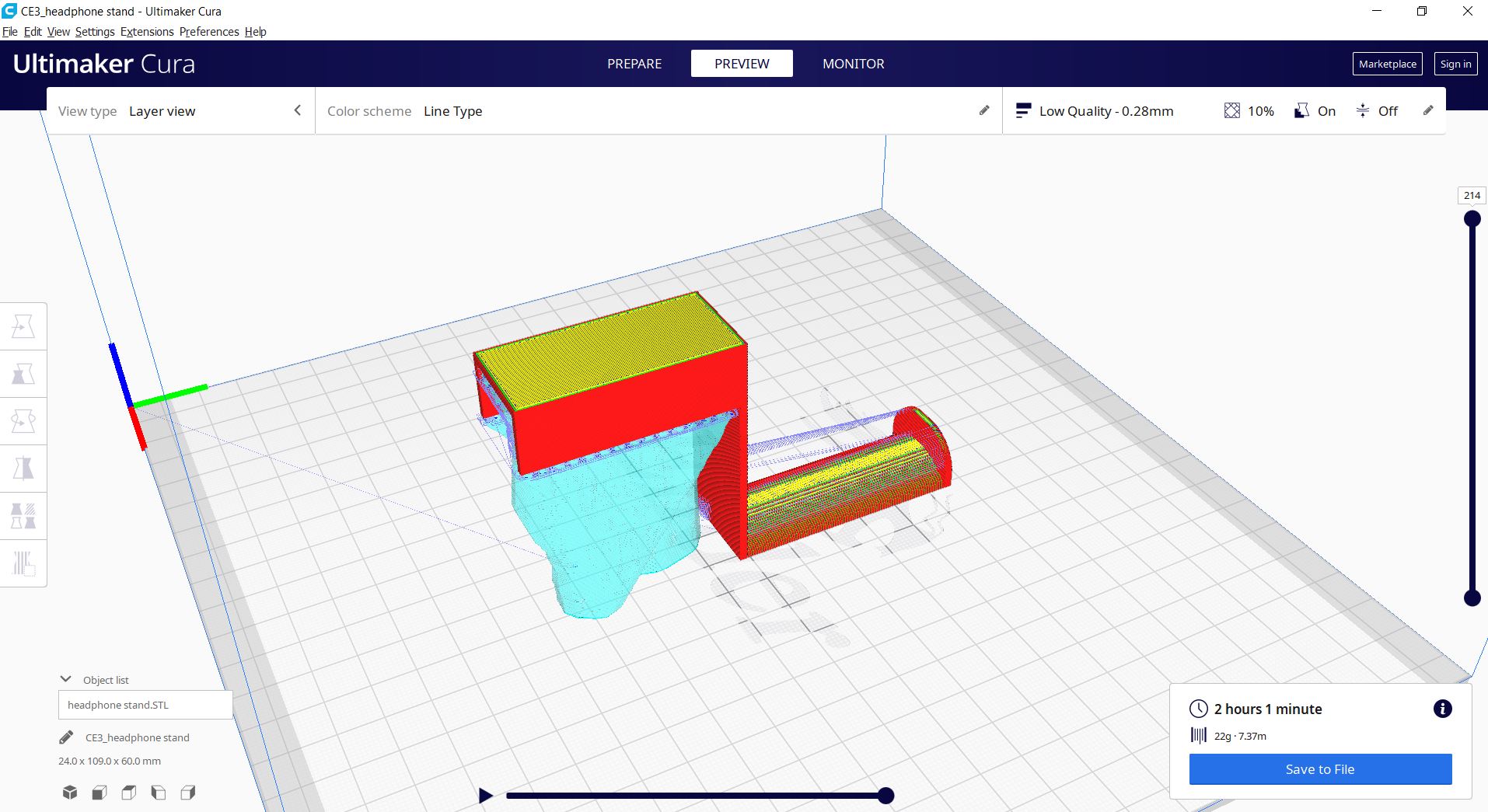Open the View menu
Viewport: 1488px width, 812px height.
(x=58, y=32)
